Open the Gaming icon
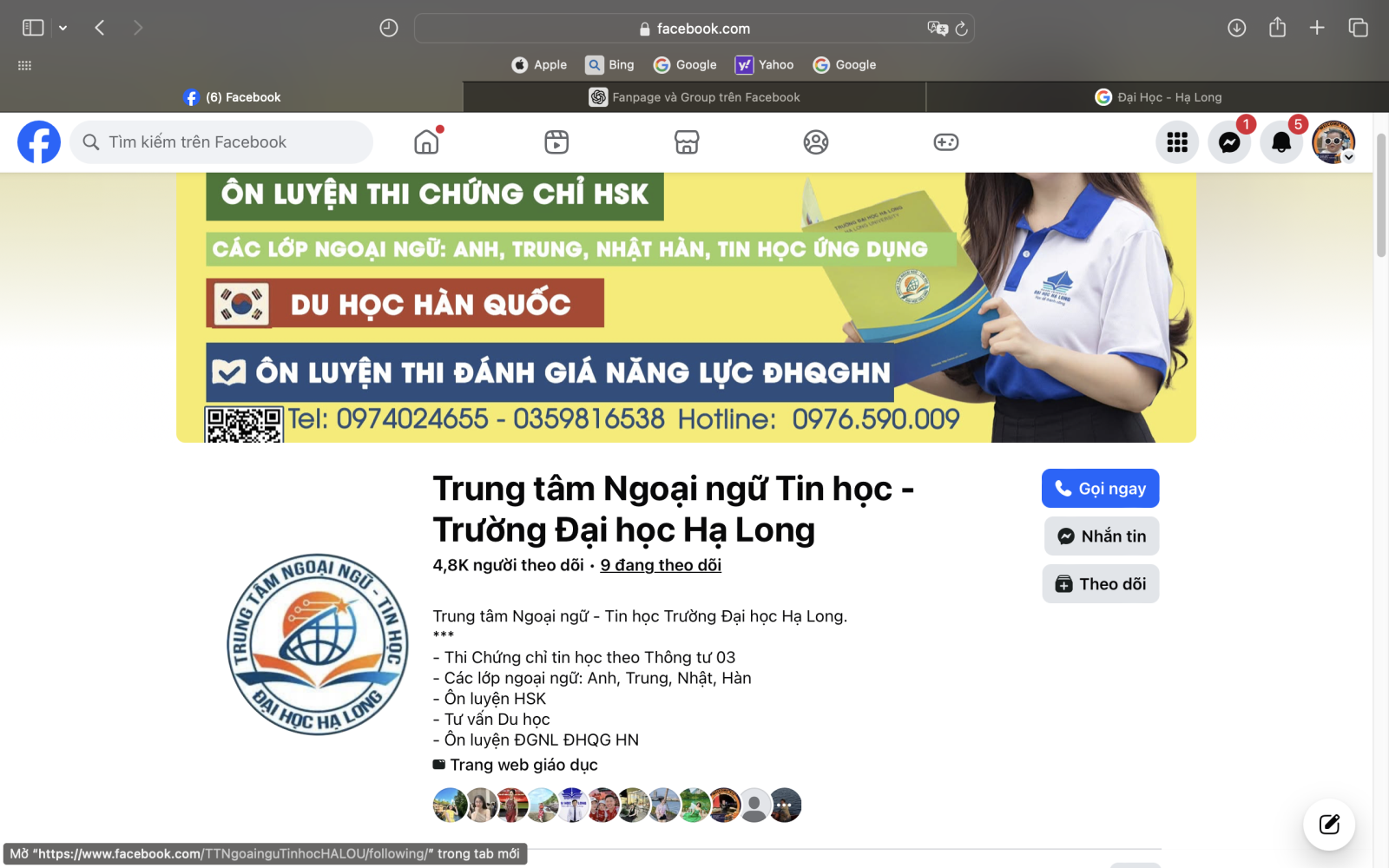Screen dimensions: 1389x868 pos(946,142)
